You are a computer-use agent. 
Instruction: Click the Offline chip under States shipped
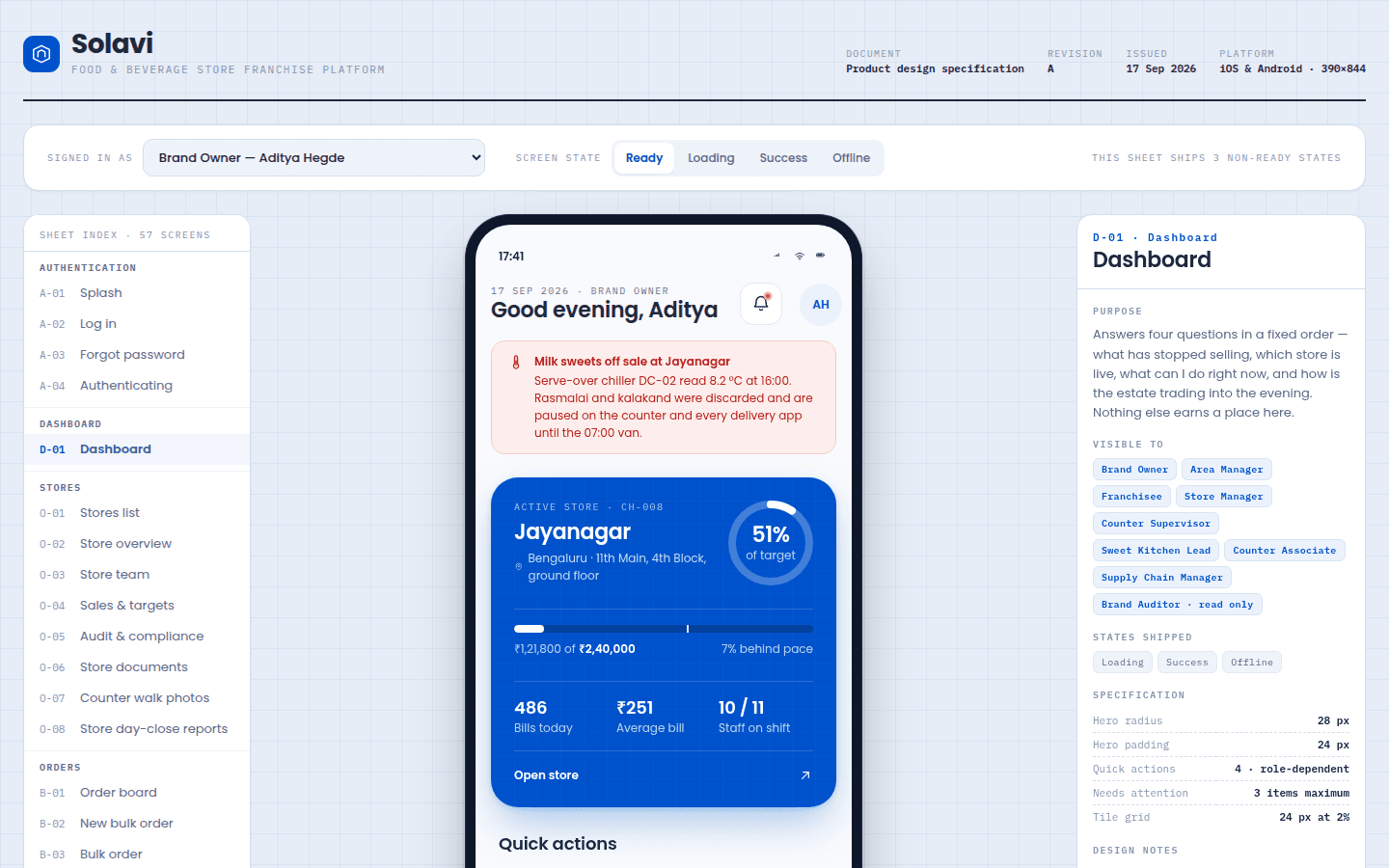point(1252,663)
